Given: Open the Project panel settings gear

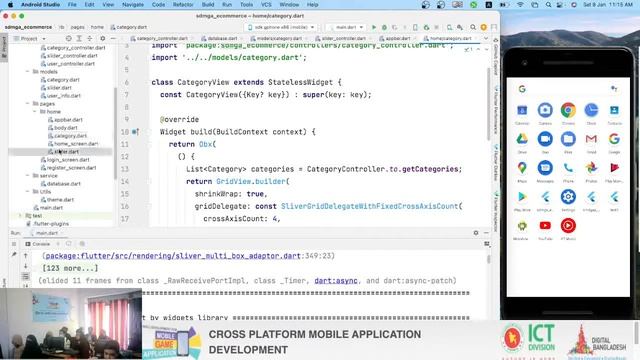Looking at the screenshot, I should click(102, 38).
